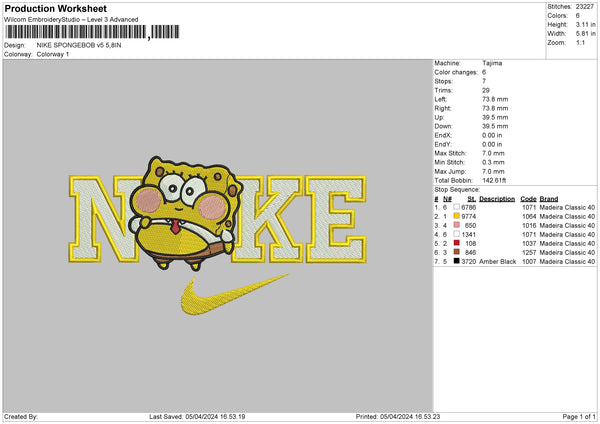Click the 'Code' column header

coord(528,199)
